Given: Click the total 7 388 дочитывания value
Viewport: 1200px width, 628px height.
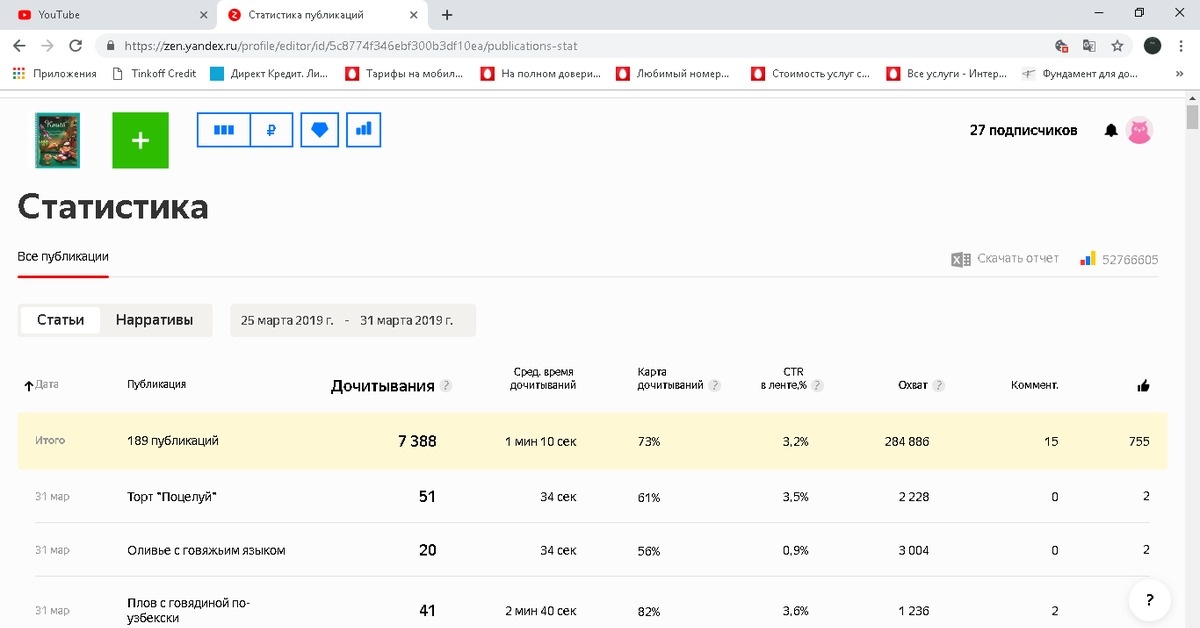Looking at the screenshot, I should (x=417, y=441).
